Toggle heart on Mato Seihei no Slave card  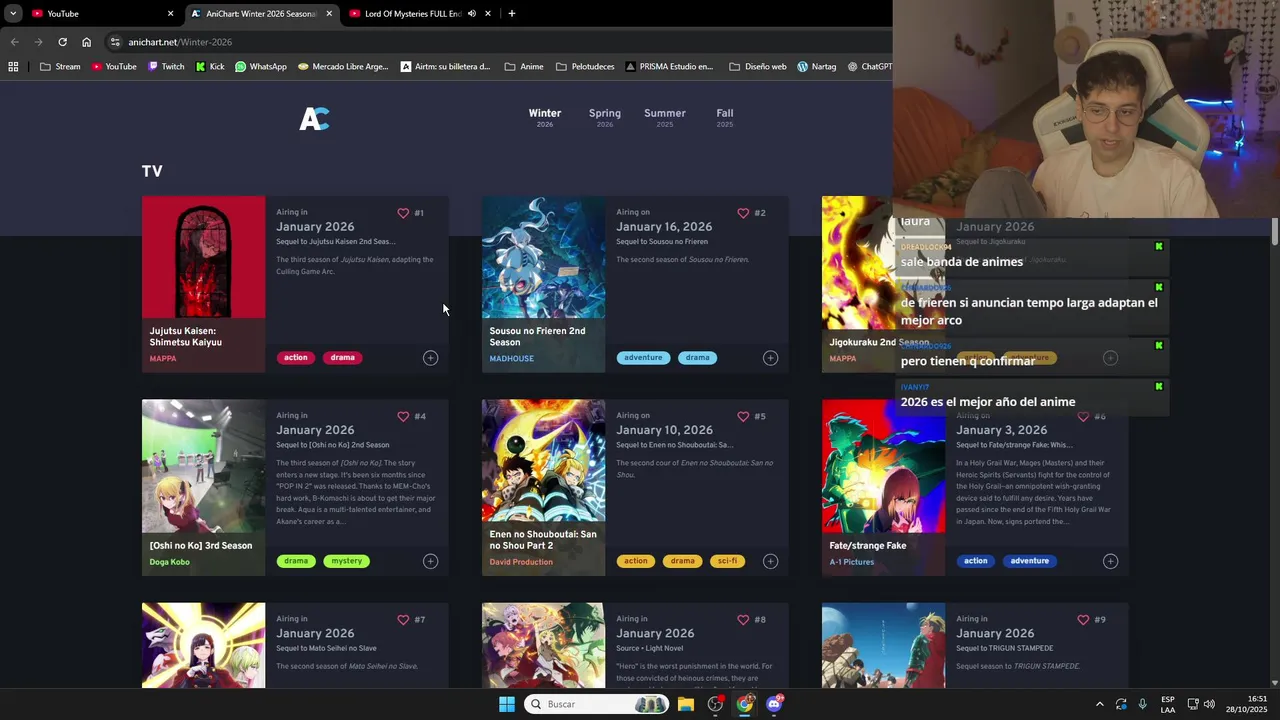coord(403,619)
